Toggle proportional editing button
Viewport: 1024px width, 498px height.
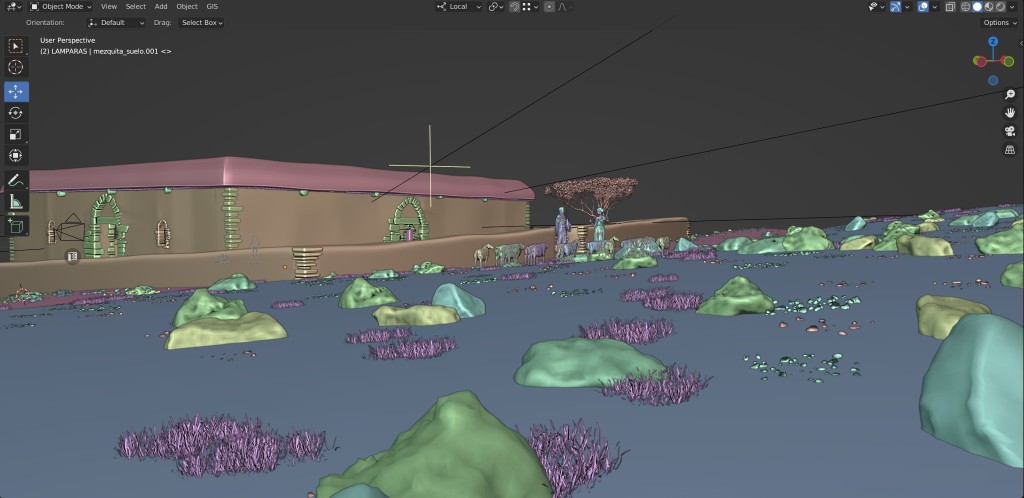(550, 6)
